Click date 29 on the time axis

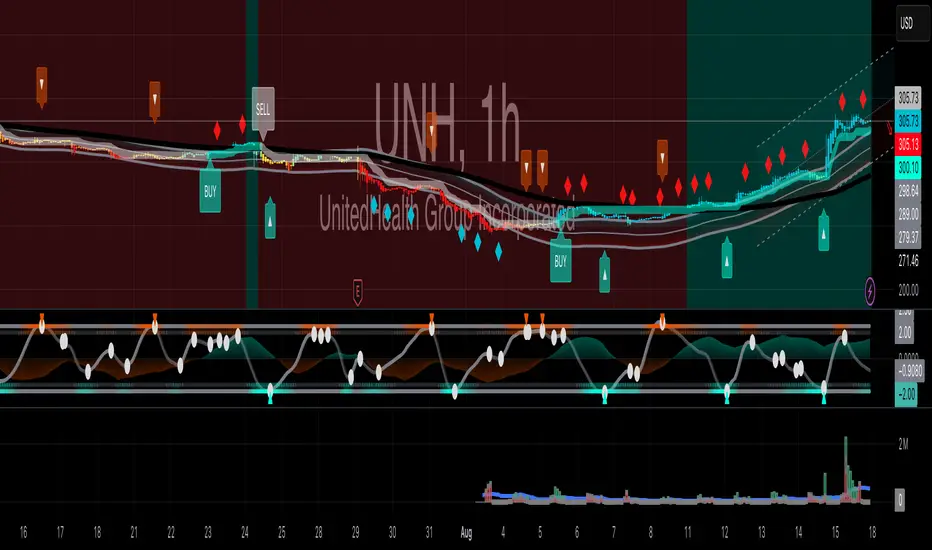[355, 532]
